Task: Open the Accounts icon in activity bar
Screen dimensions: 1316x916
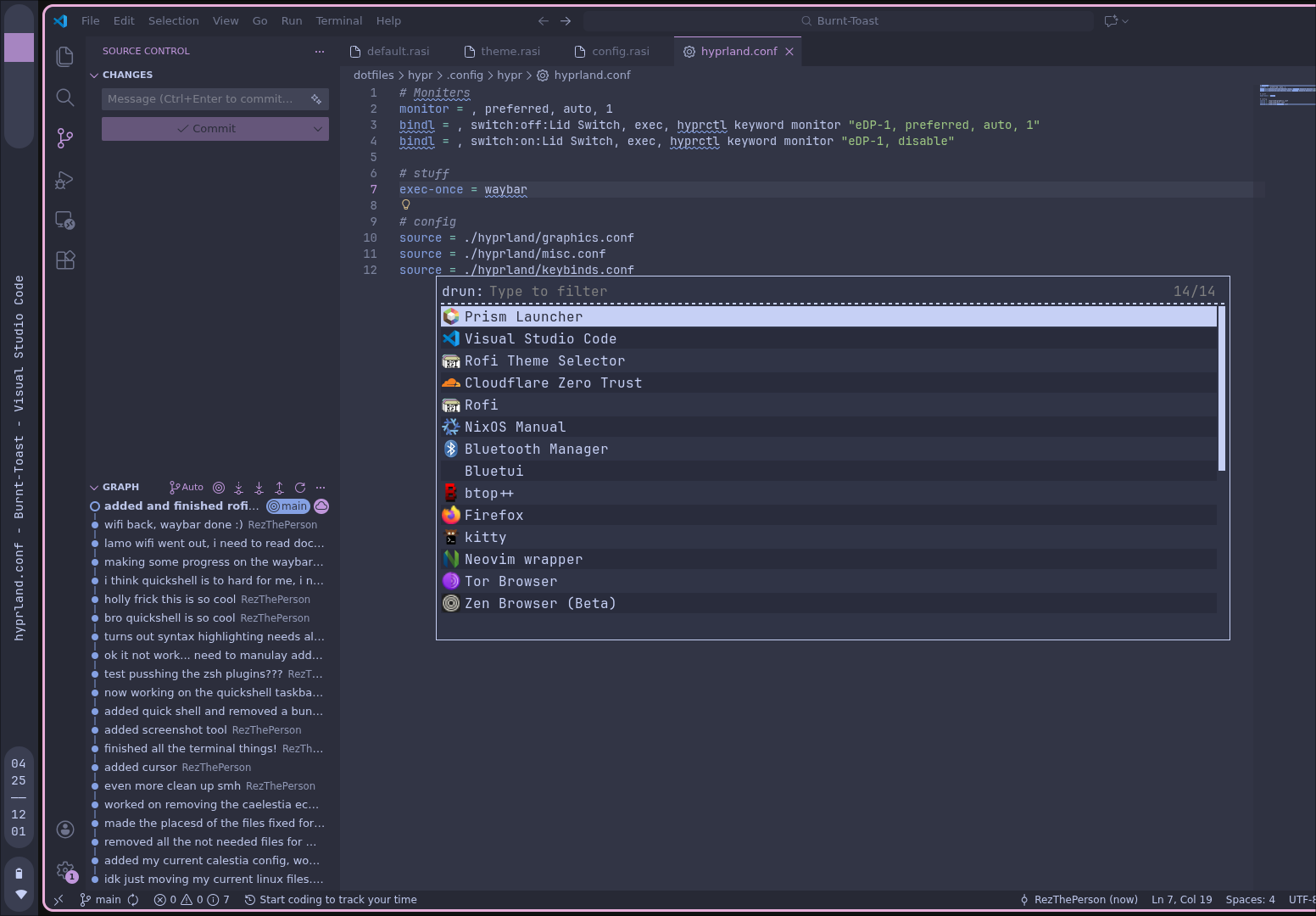Action: pyautogui.click(x=65, y=829)
